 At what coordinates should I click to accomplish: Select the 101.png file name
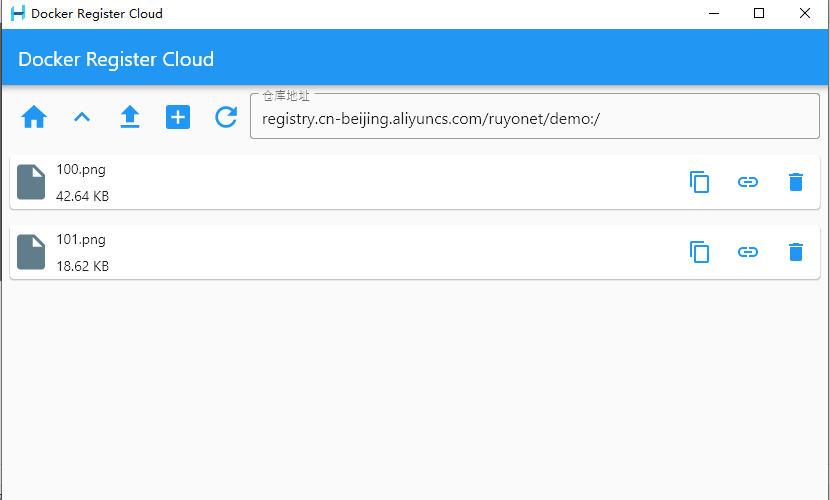(81, 240)
